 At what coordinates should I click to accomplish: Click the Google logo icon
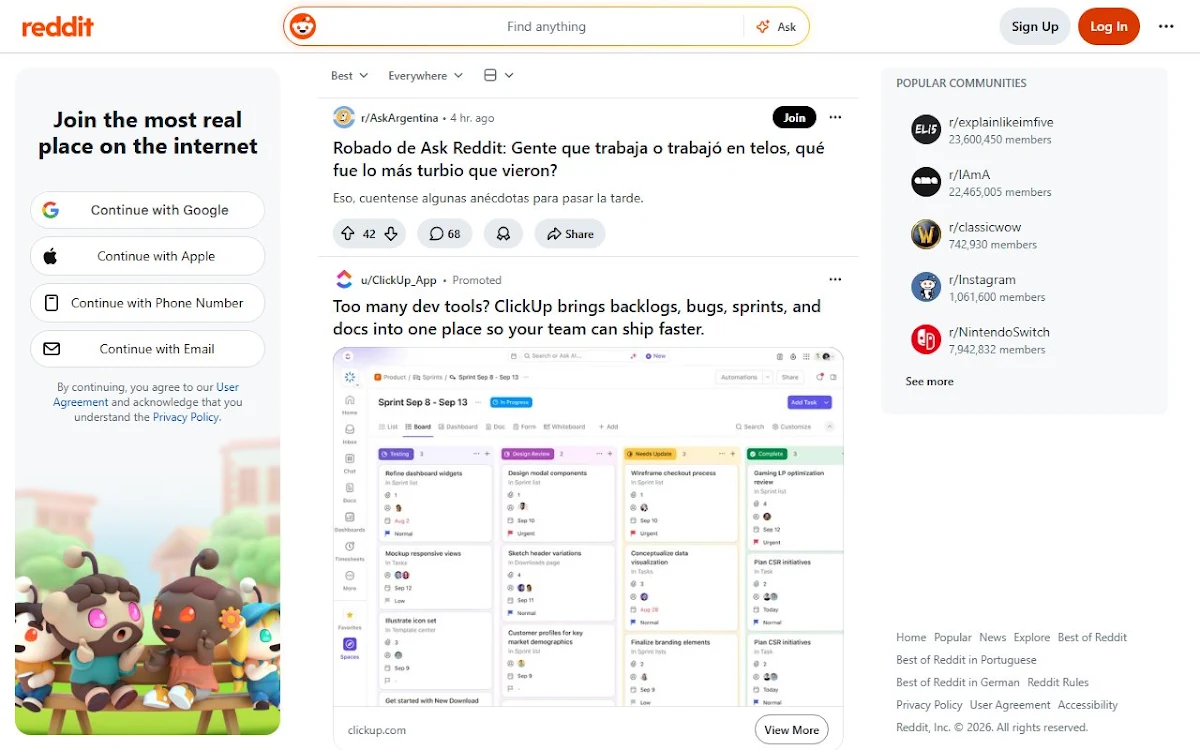50,210
